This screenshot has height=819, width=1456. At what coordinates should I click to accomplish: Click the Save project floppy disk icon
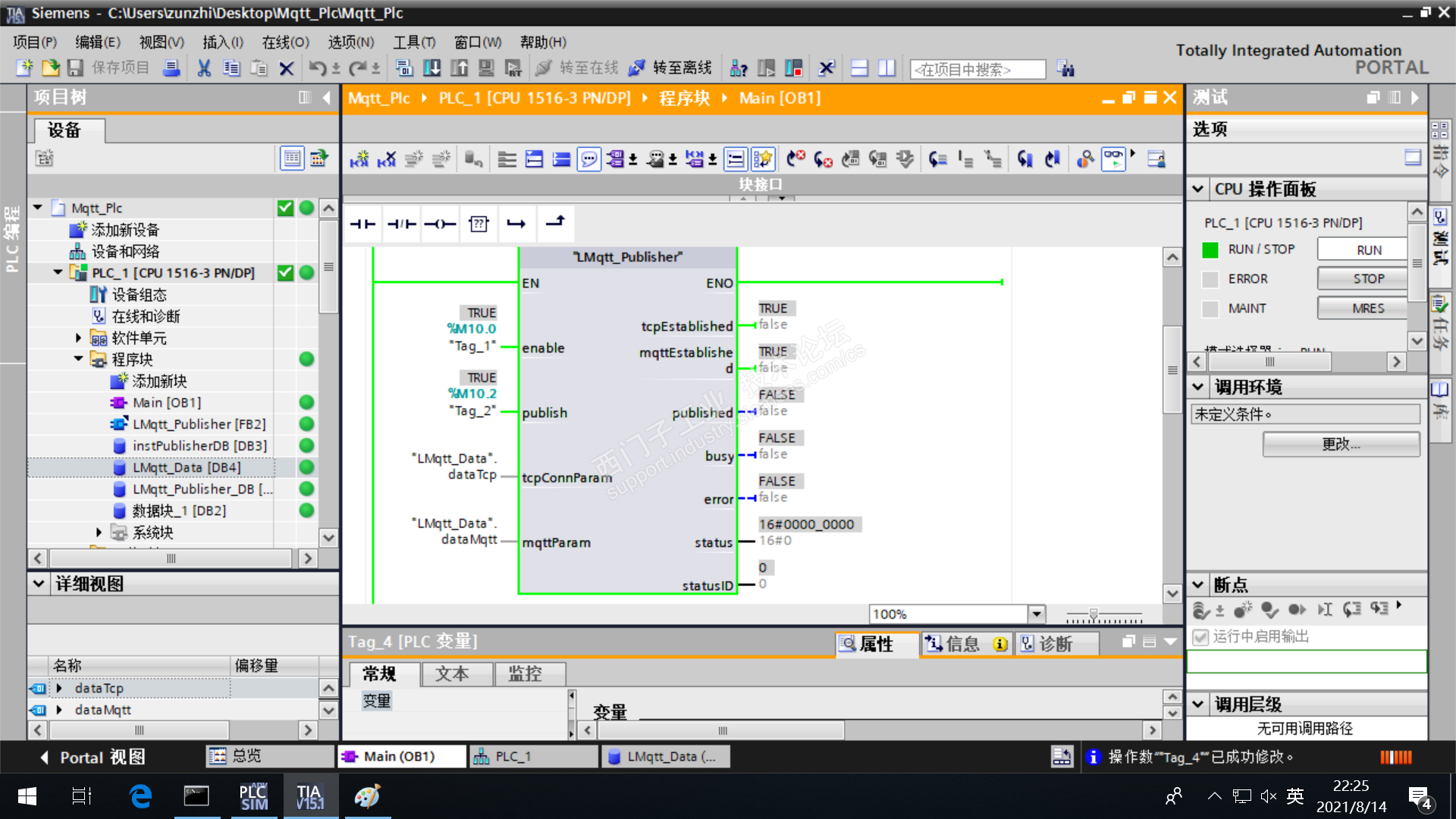(x=75, y=68)
